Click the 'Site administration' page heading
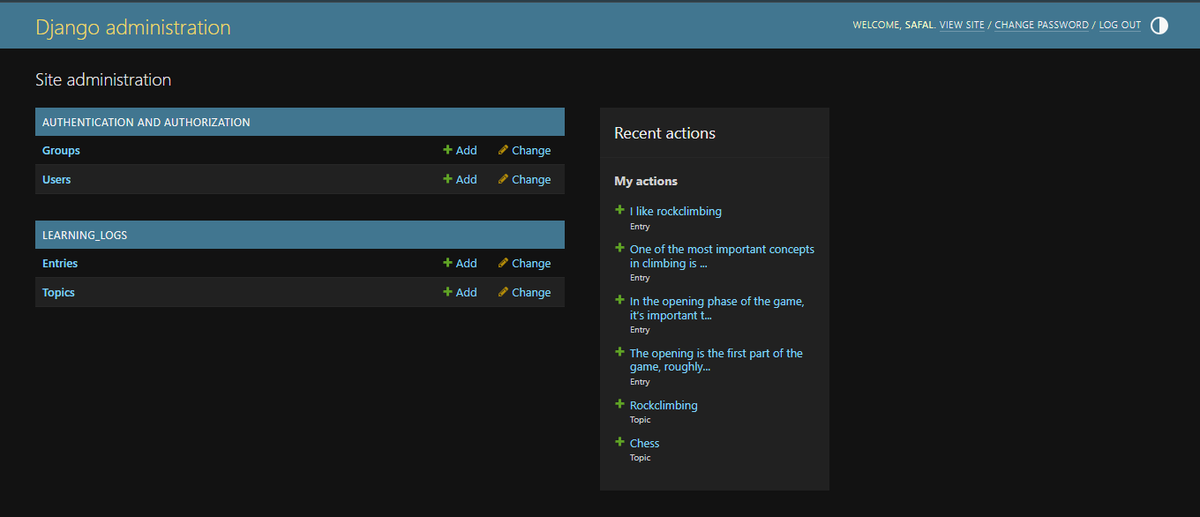1200x517 pixels. (103, 79)
